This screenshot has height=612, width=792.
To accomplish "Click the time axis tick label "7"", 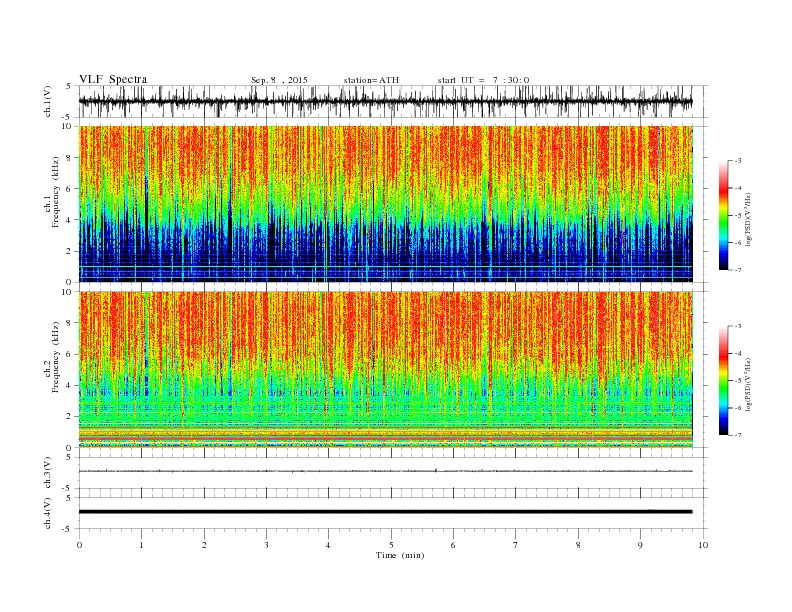I will 516,545.
